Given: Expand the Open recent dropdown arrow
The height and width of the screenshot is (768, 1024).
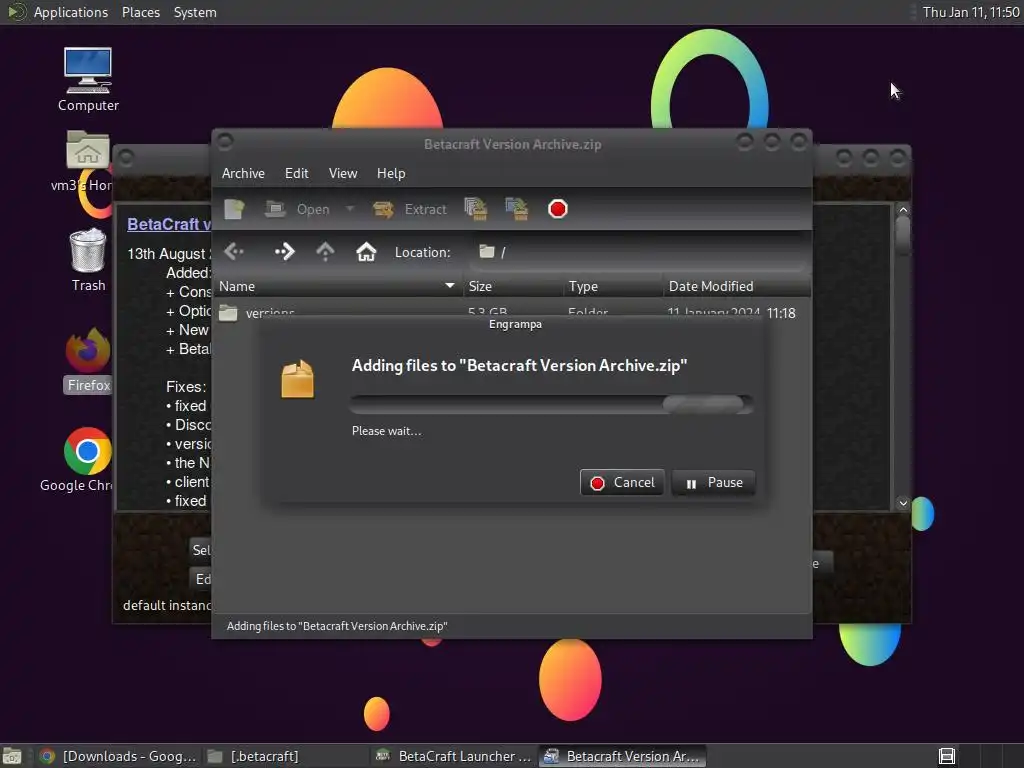Looking at the screenshot, I should click(350, 209).
